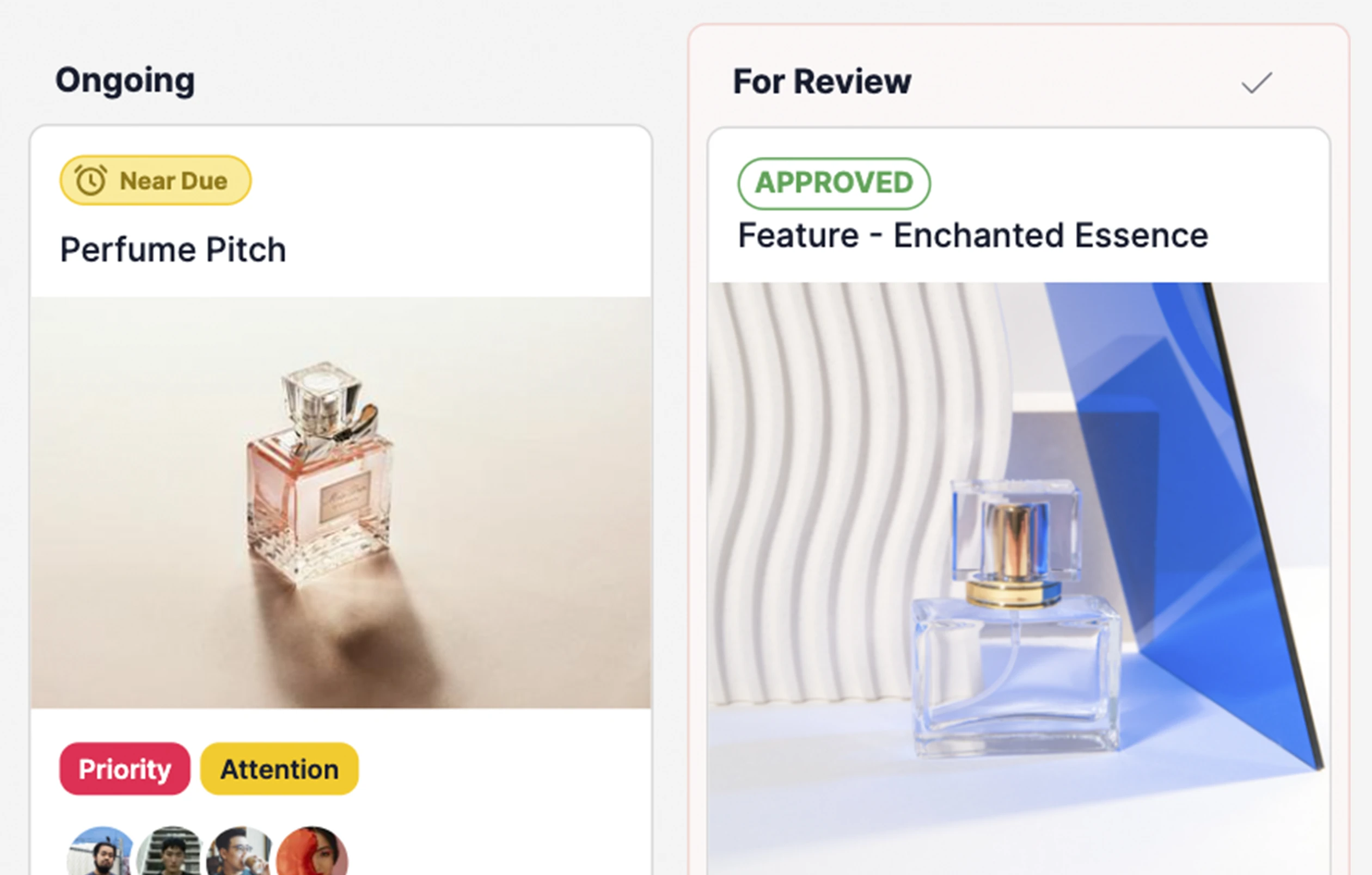Select the Ongoing column header
The image size is (1372, 875).
point(125,81)
